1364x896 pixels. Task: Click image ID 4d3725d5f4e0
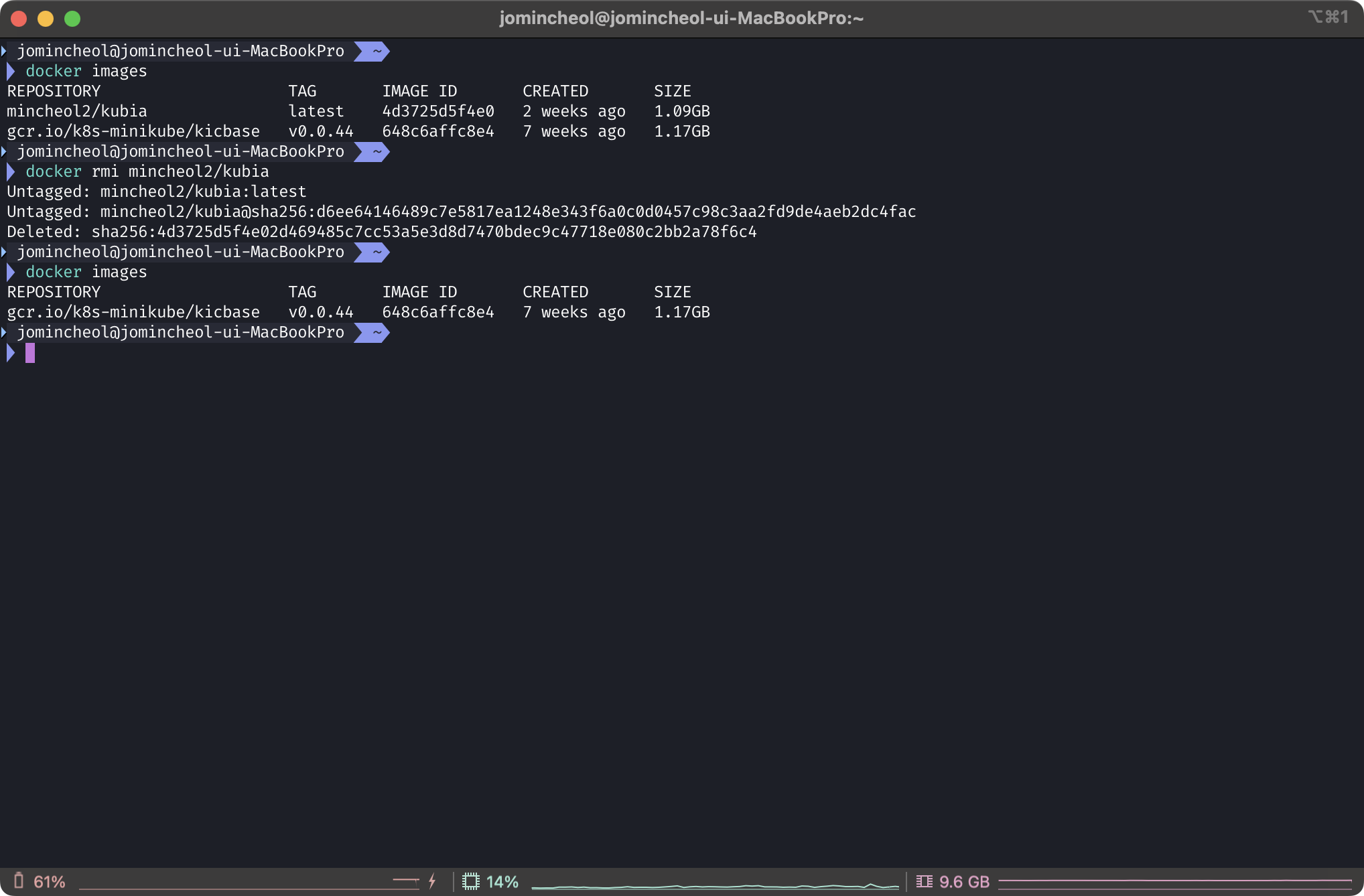click(x=438, y=111)
